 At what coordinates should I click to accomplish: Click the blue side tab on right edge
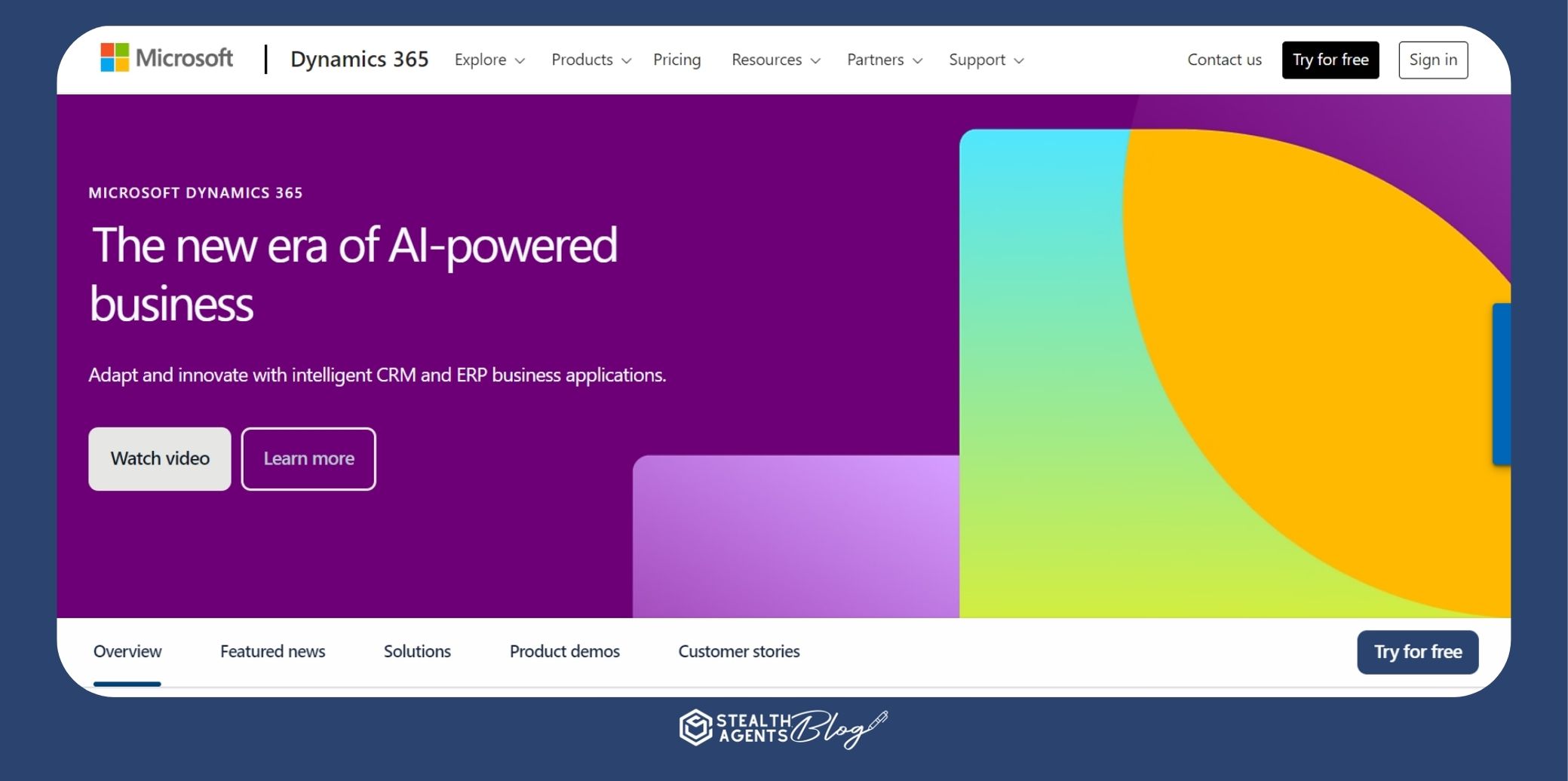point(1502,384)
